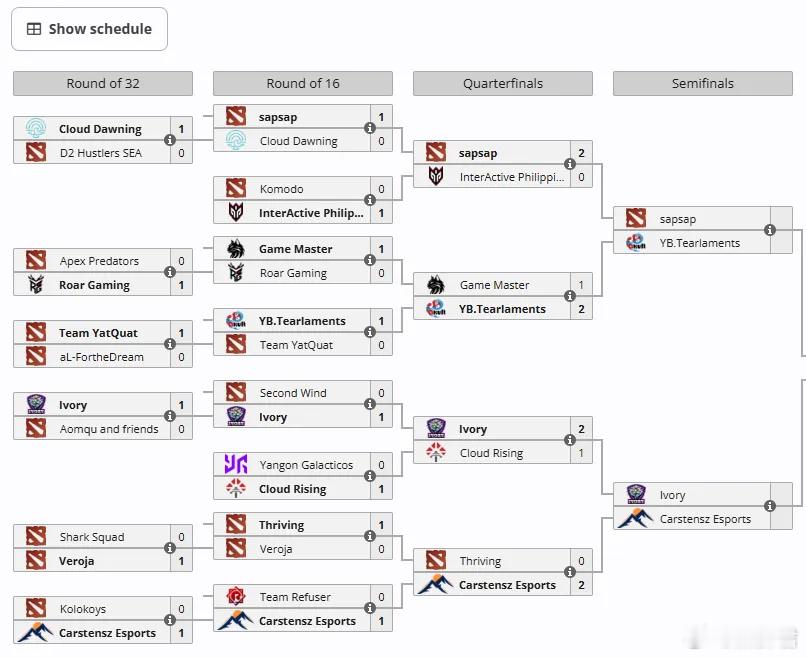
Task: Click info icon for Komodo vs InterActive match
Action: click(x=370, y=201)
